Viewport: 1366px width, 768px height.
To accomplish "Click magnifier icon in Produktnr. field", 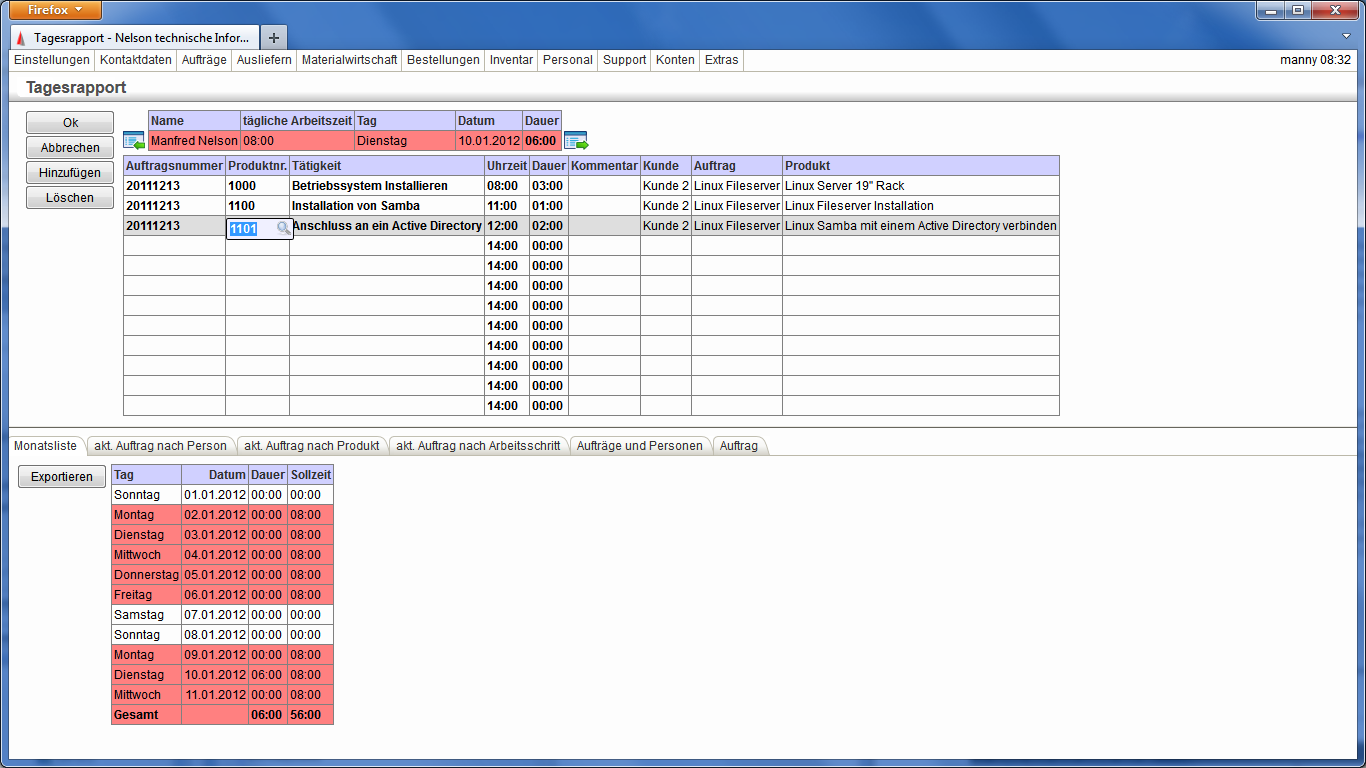I will [x=283, y=229].
